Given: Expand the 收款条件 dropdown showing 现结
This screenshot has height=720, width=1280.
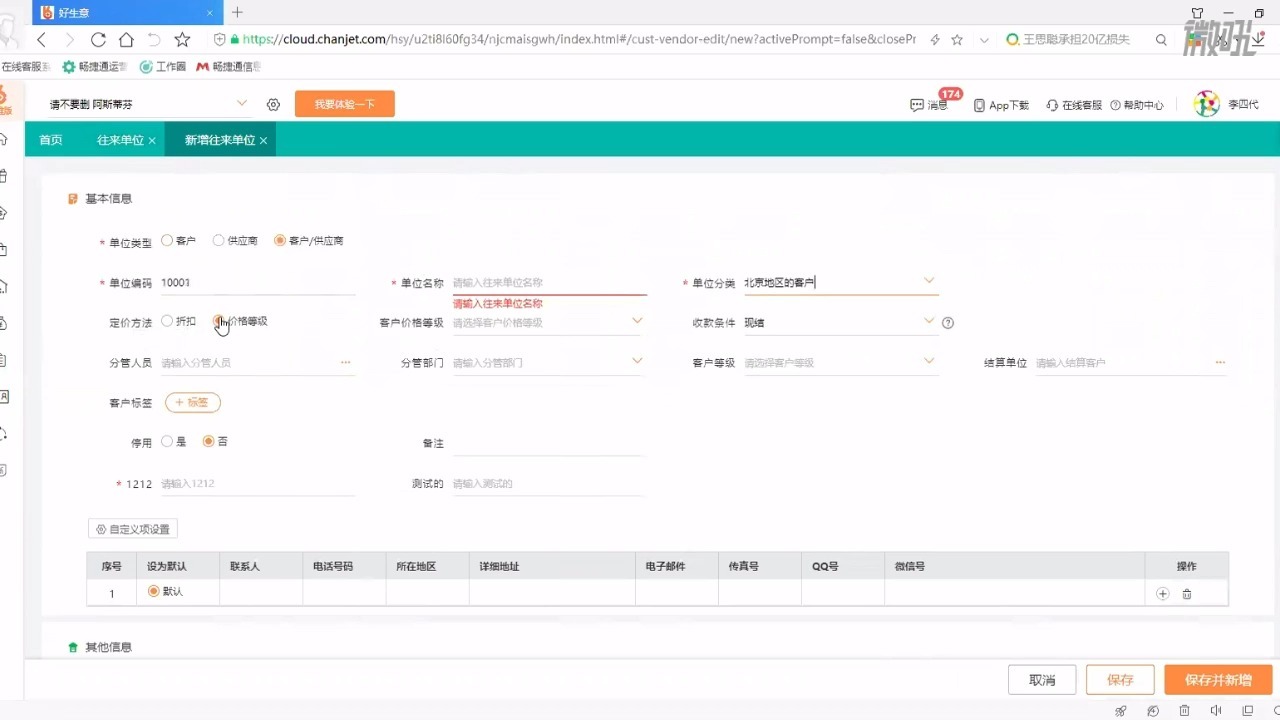Looking at the screenshot, I should (x=930, y=322).
